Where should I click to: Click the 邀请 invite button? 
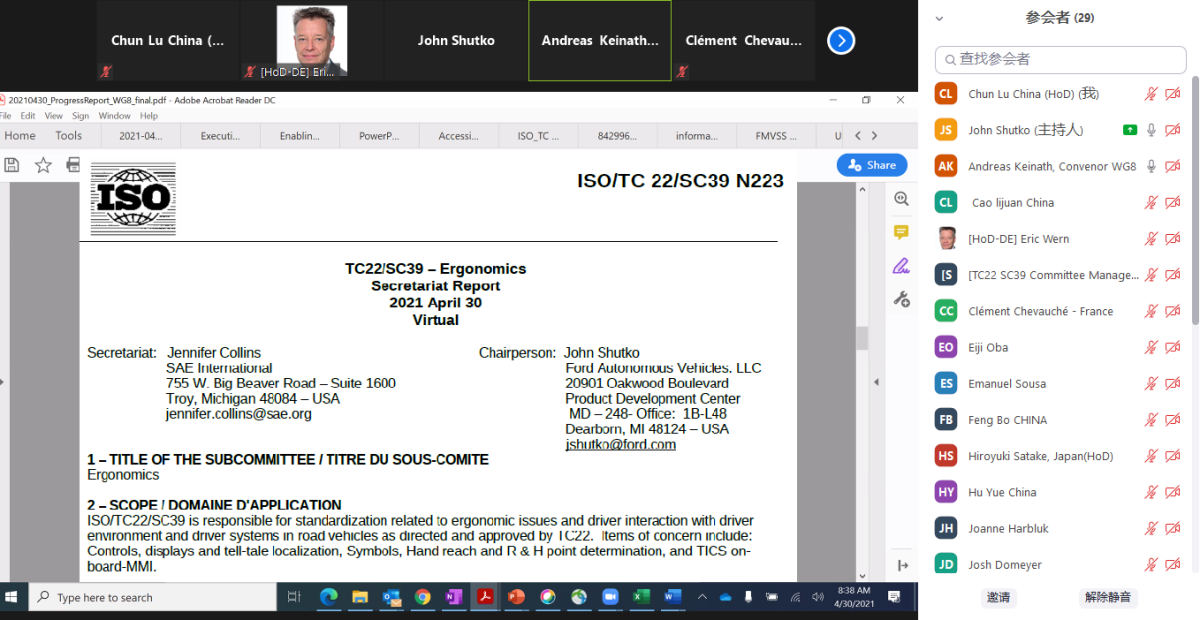pyautogui.click(x=998, y=597)
